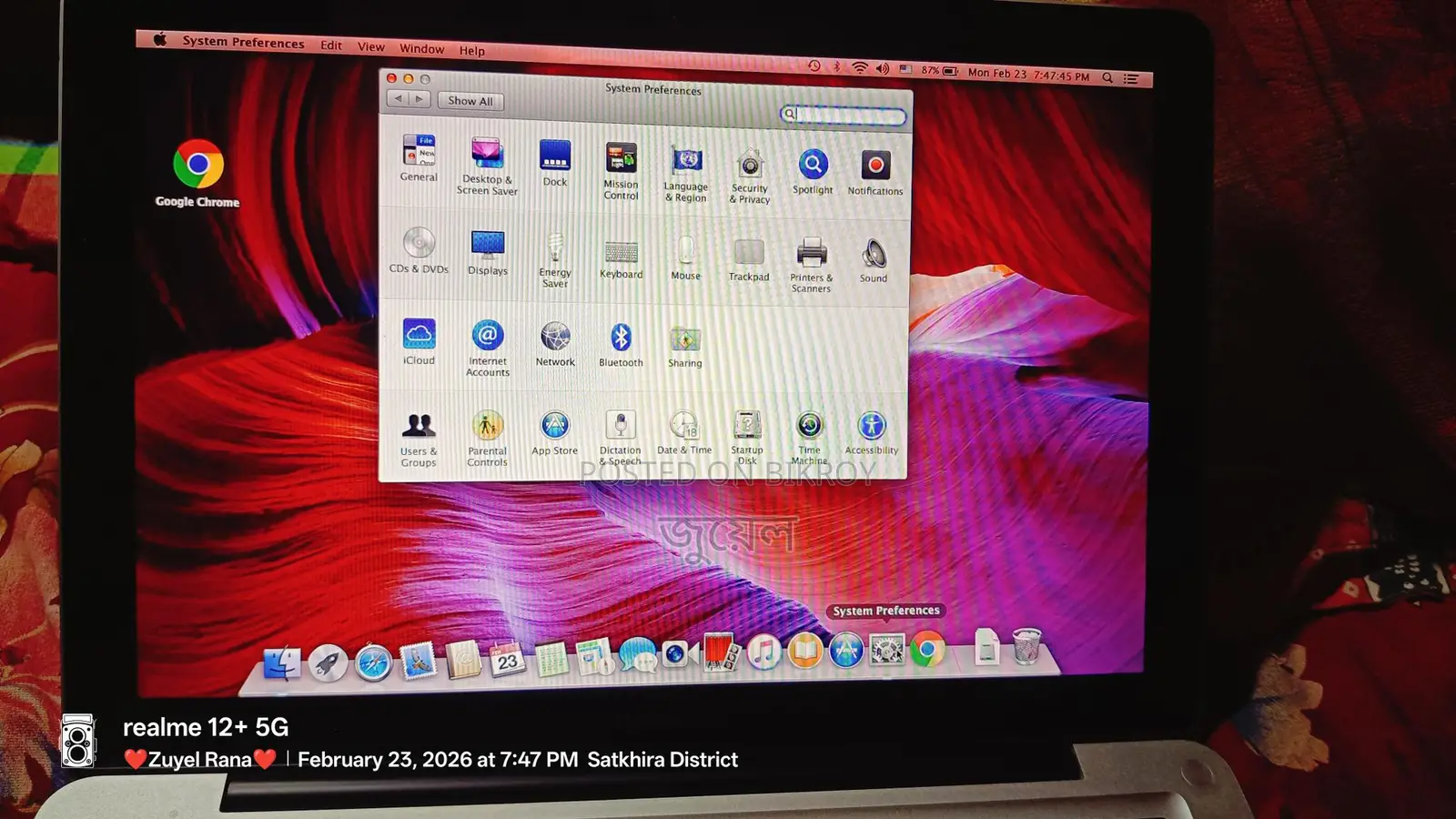
Task: Click the date and time clock
Action: (1028, 75)
